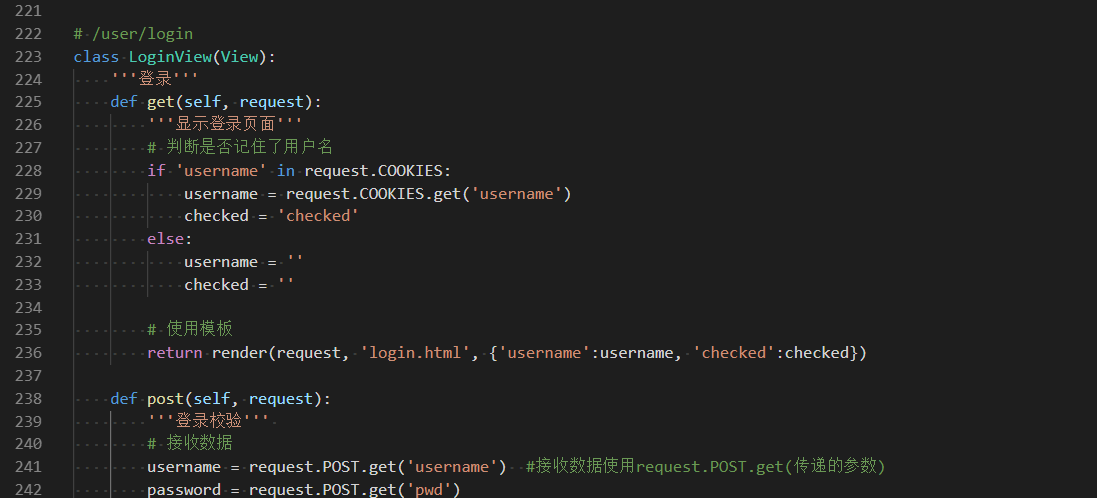Click the '# /user/login' comment
This screenshot has width=1097, height=498.
[x=133, y=34]
